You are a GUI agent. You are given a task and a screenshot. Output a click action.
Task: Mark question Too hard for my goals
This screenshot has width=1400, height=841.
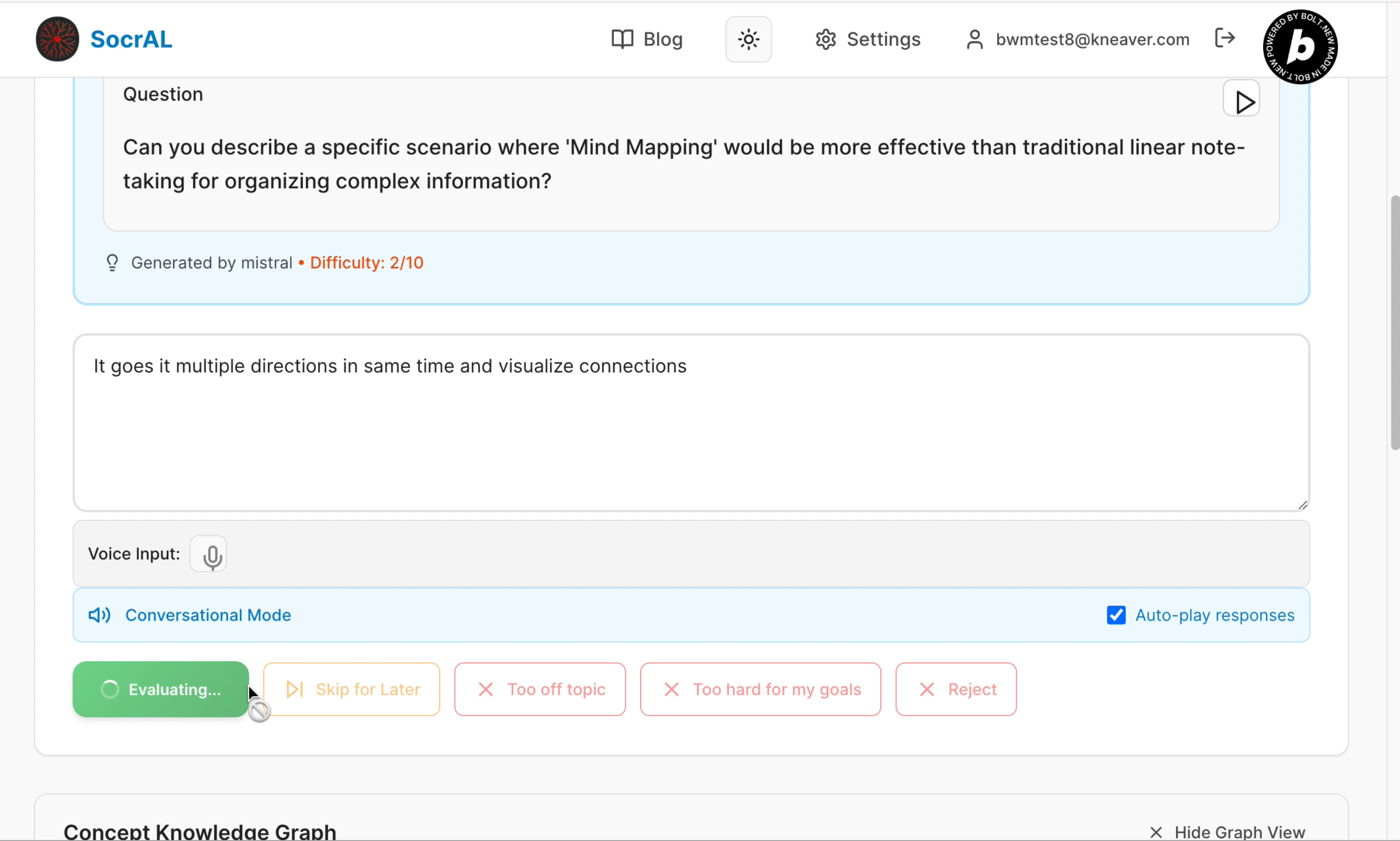760,689
